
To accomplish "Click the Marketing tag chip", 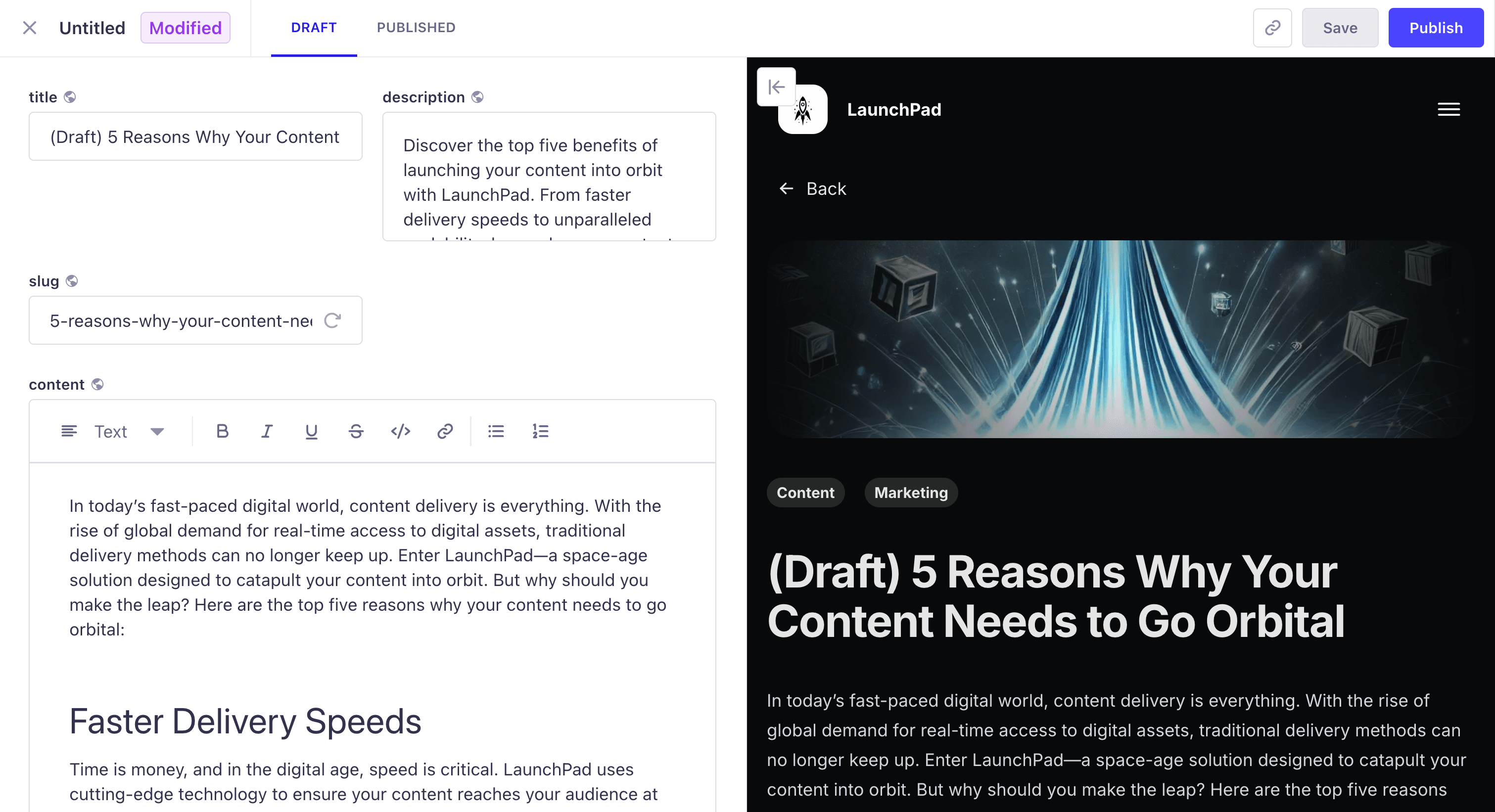I will pos(911,493).
